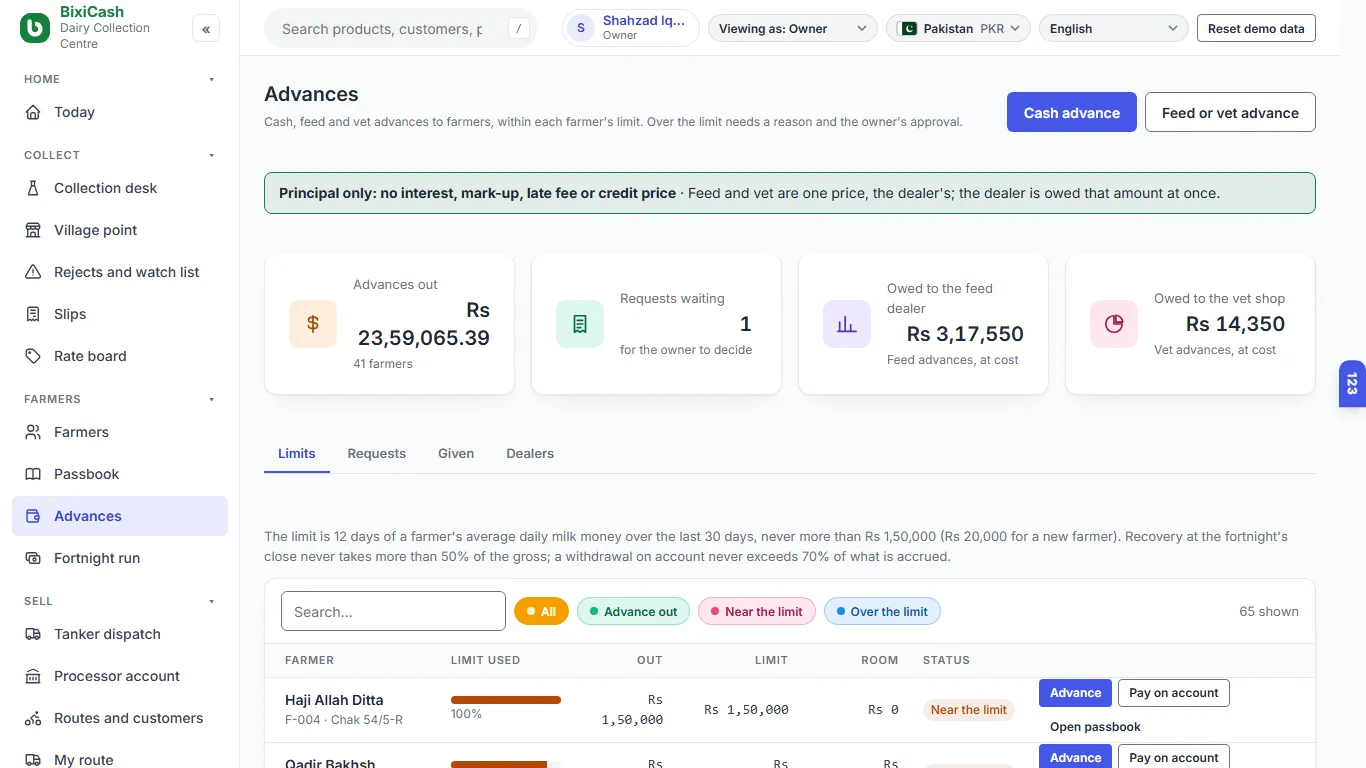Open the English language dropdown
Viewport: 1366px width, 768px height.
coord(1114,29)
